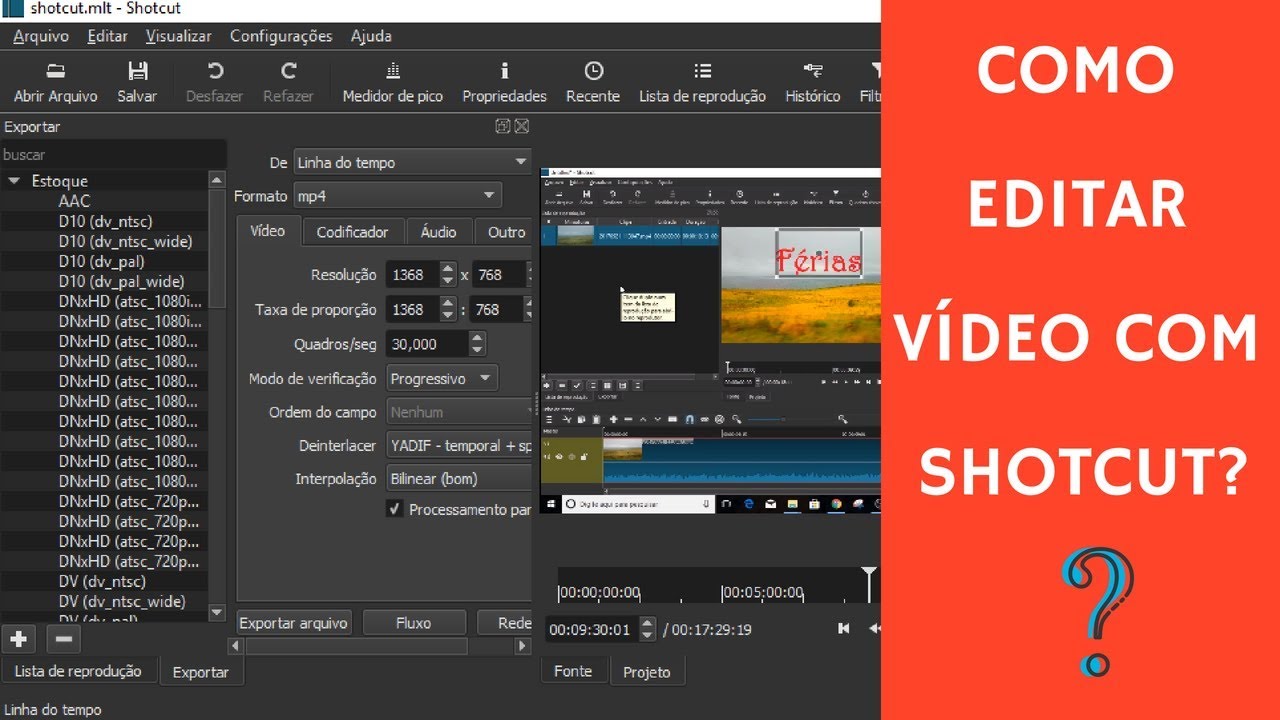Screen dimensions: 1280x720
Task: Open the Ajuda menu
Action: click(371, 36)
